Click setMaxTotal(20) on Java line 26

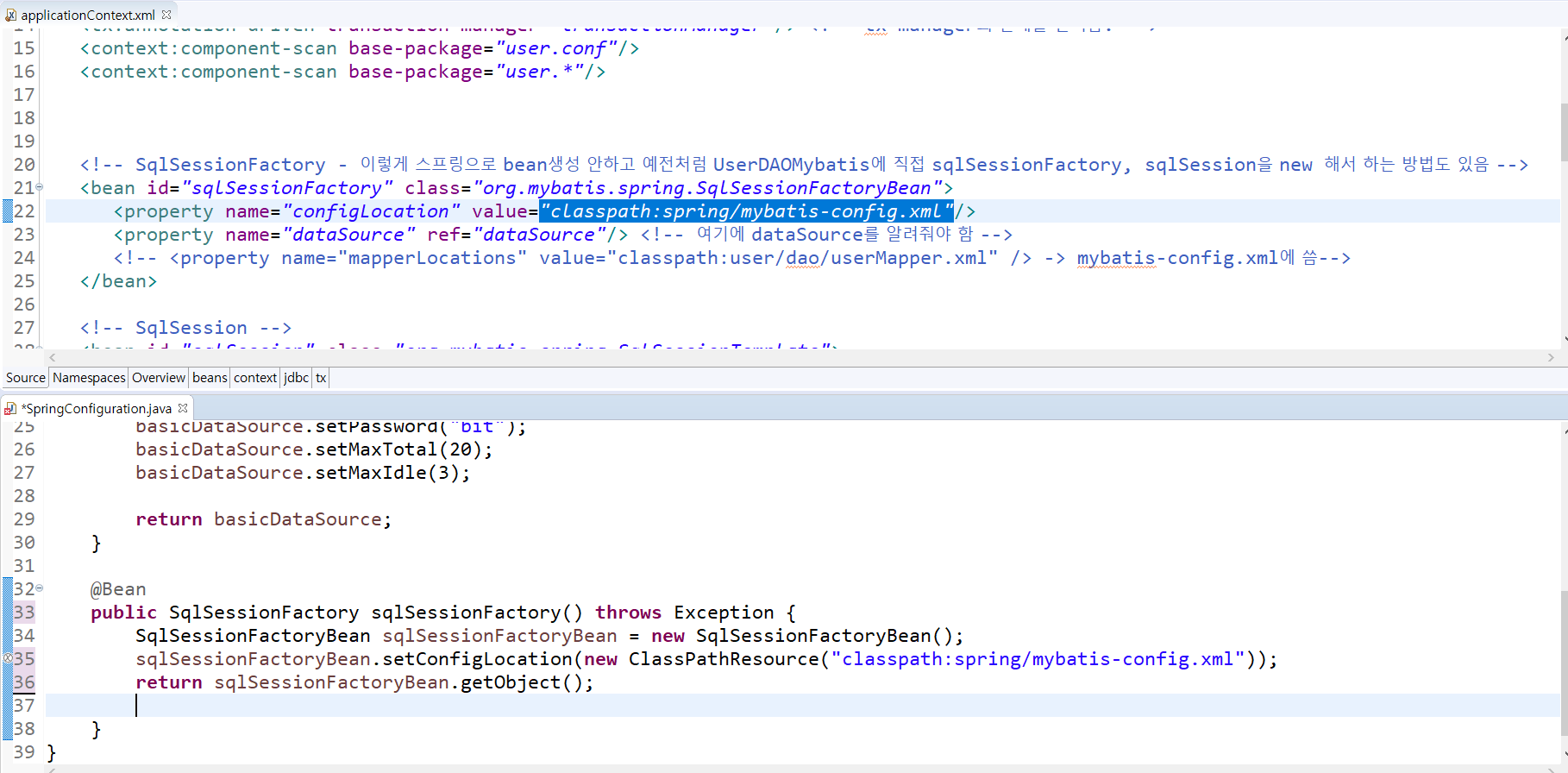point(398,449)
